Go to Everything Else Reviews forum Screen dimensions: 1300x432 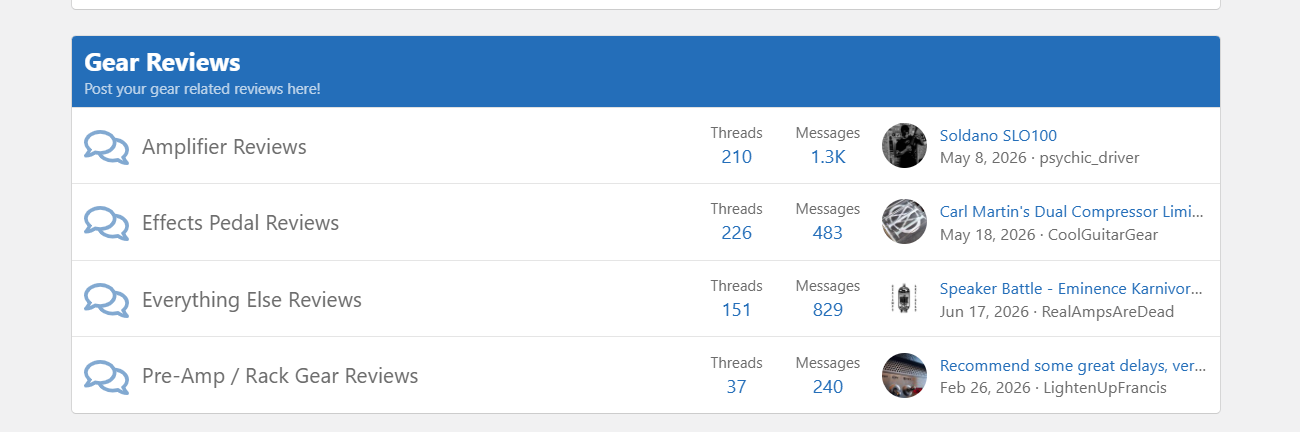[x=252, y=300]
